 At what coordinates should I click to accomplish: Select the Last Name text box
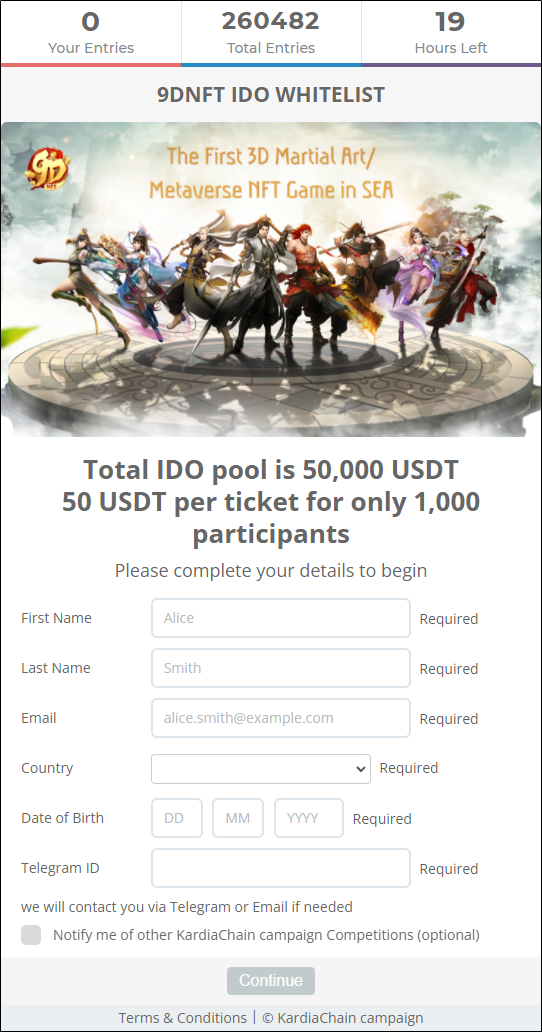click(281, 668)
